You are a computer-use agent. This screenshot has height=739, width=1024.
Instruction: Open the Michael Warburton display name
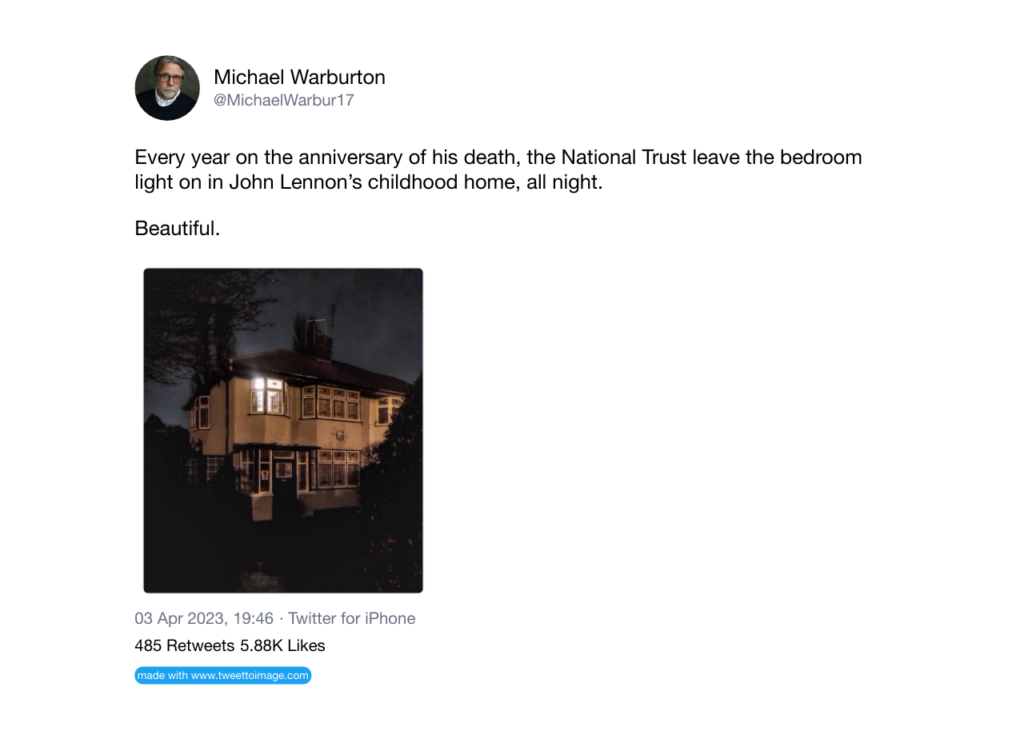pos(299,77)
